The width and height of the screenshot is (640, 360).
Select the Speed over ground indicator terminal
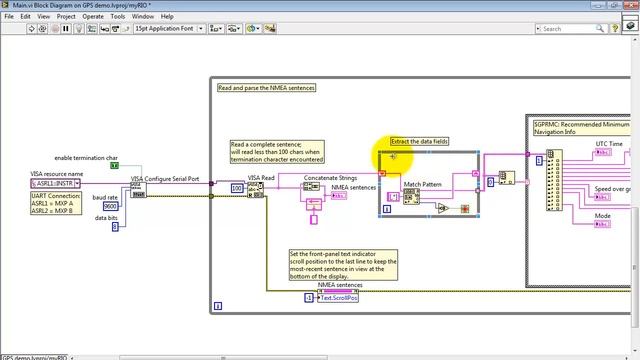point(602,197)
